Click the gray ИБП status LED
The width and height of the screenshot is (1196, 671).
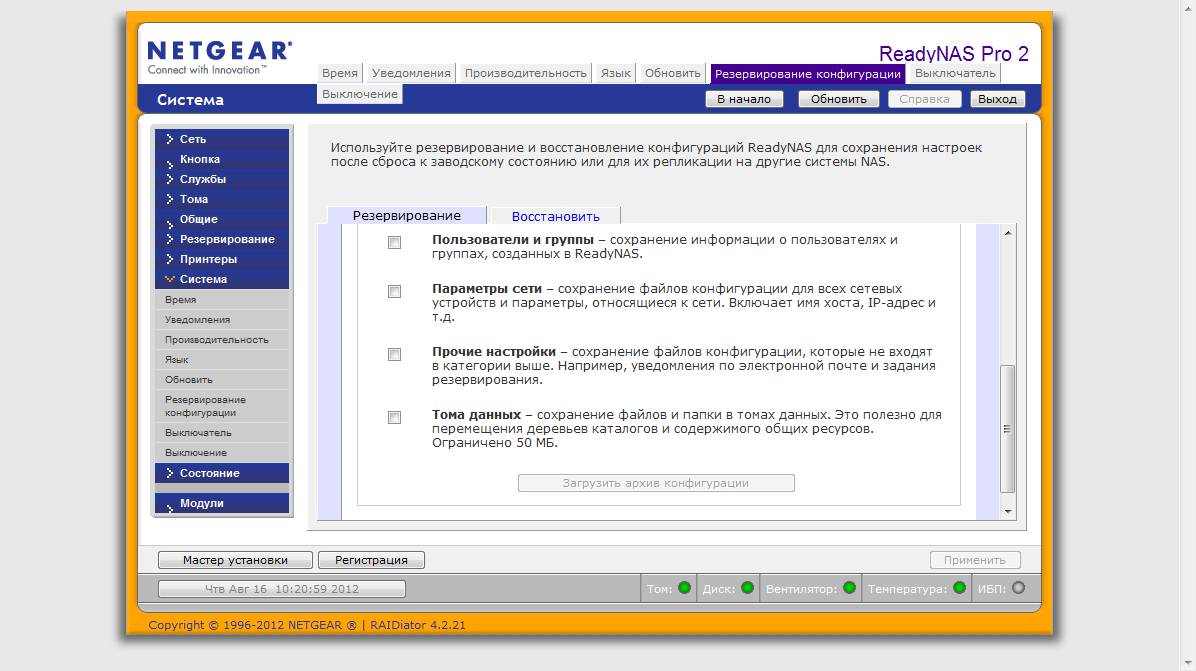pyautogui.click(x=1018, y=588)
